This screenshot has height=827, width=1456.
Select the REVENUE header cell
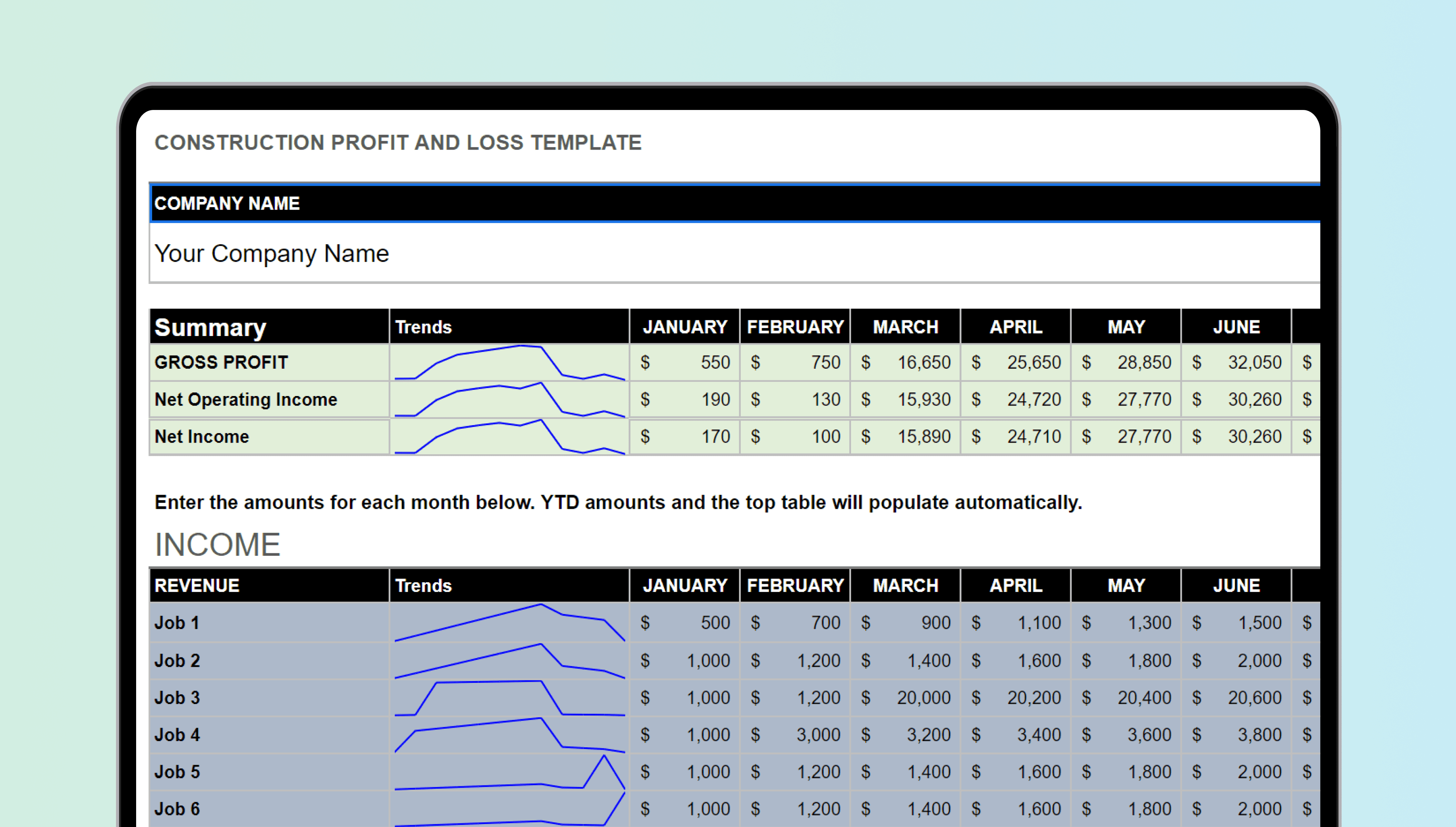coord(270,585)
